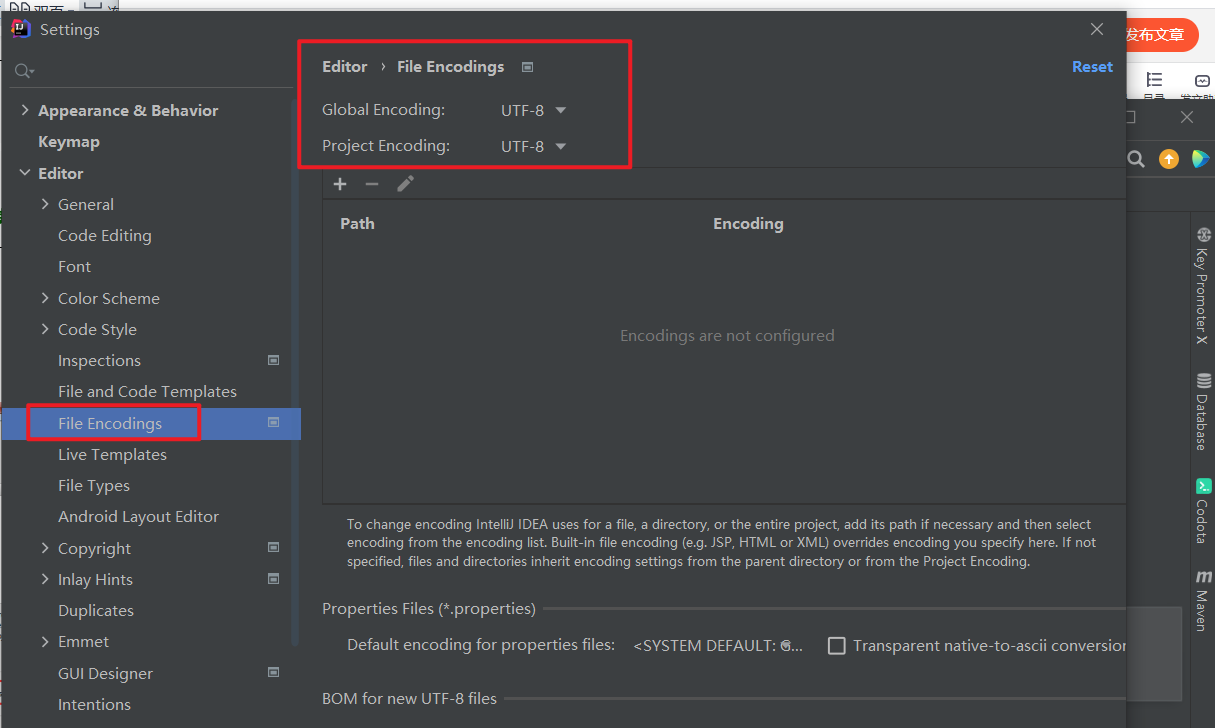
Task: Click the Encoding column header
Action: pyautogui.click(x=748, y=224)
